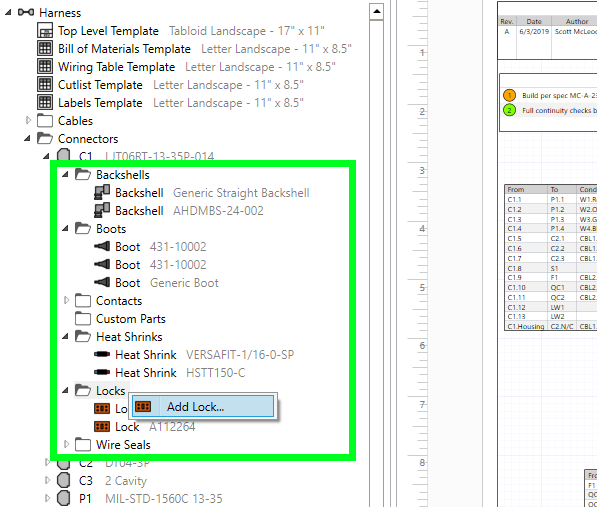Expand the Wire Seals group
This screenshot has height=507, width=597.
pos(66,444)
